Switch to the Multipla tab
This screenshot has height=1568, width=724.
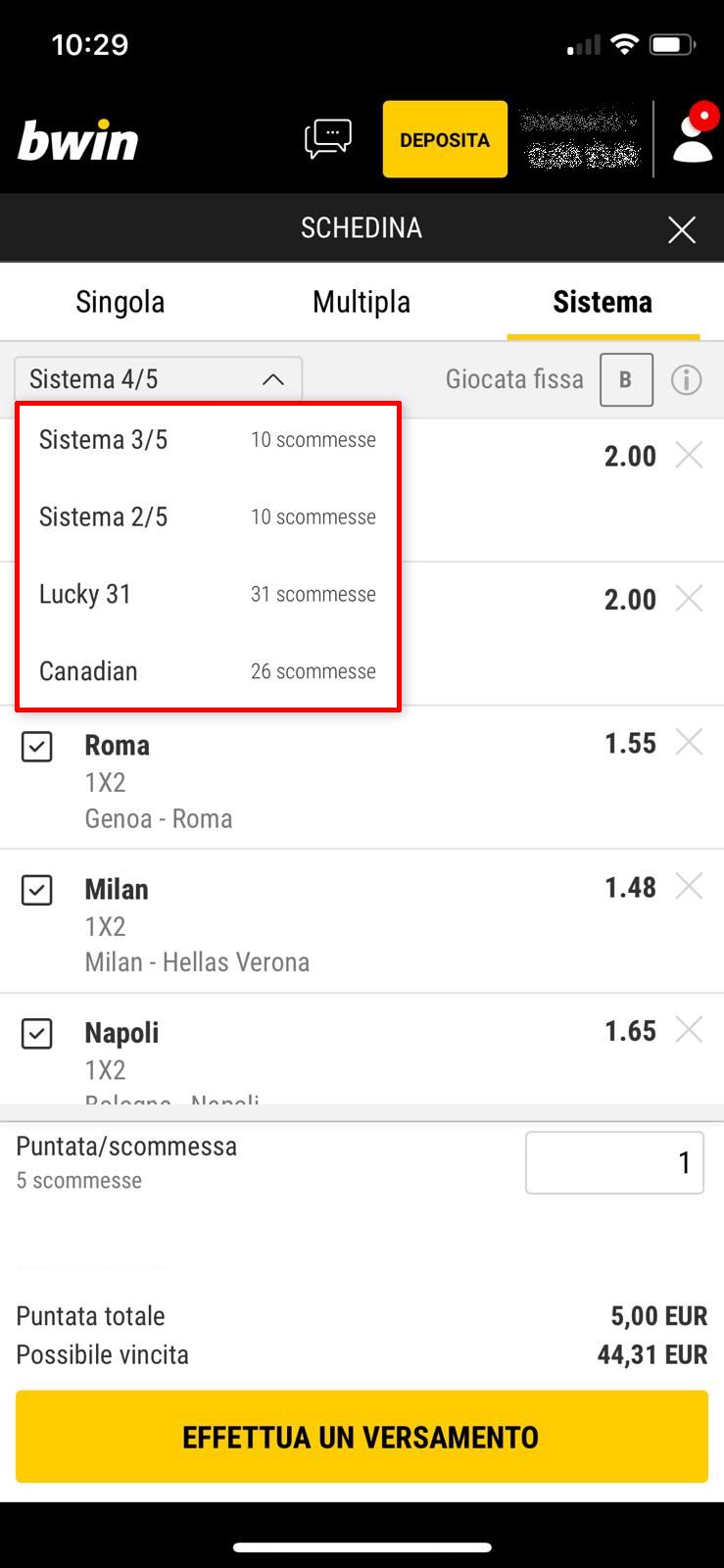pos(362,302)
